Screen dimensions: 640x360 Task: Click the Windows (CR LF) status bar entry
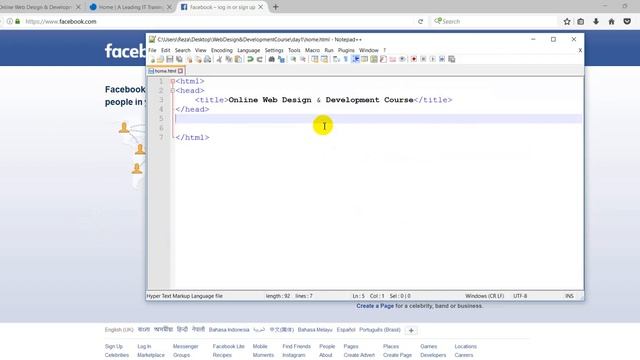pyautogui.click(x=484, y=296)
